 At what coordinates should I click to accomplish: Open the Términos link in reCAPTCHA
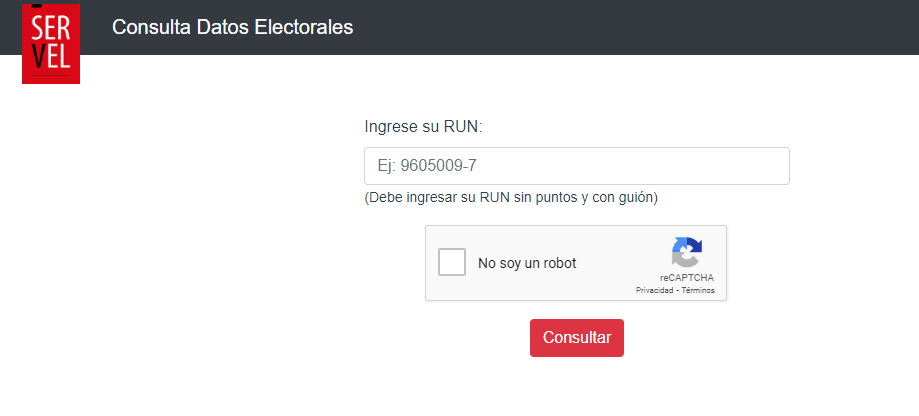[x=698, y=291]
